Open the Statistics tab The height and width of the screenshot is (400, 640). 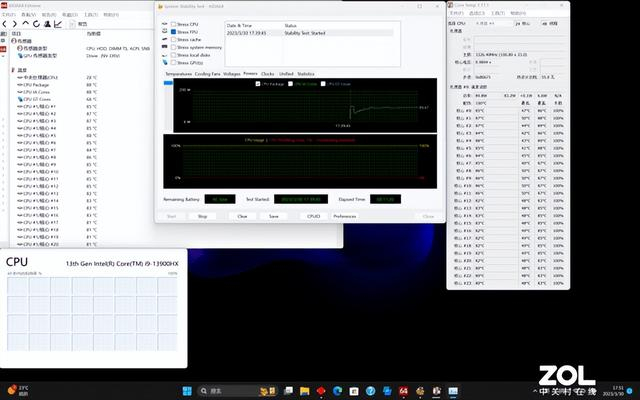click(305, 74)
